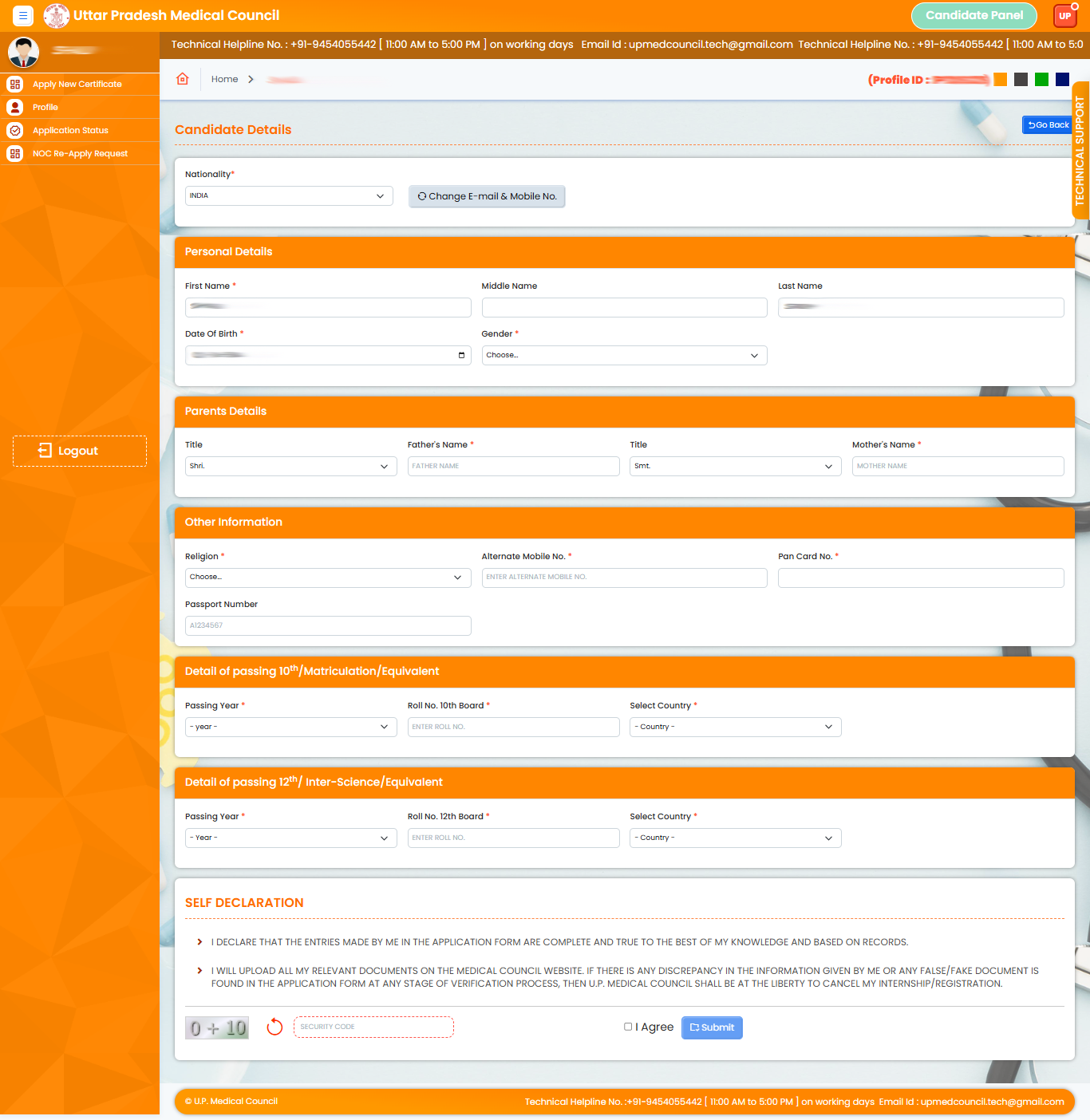Select the green theme color swatch
The image size is (1090, 1120).
(1041, 79)
